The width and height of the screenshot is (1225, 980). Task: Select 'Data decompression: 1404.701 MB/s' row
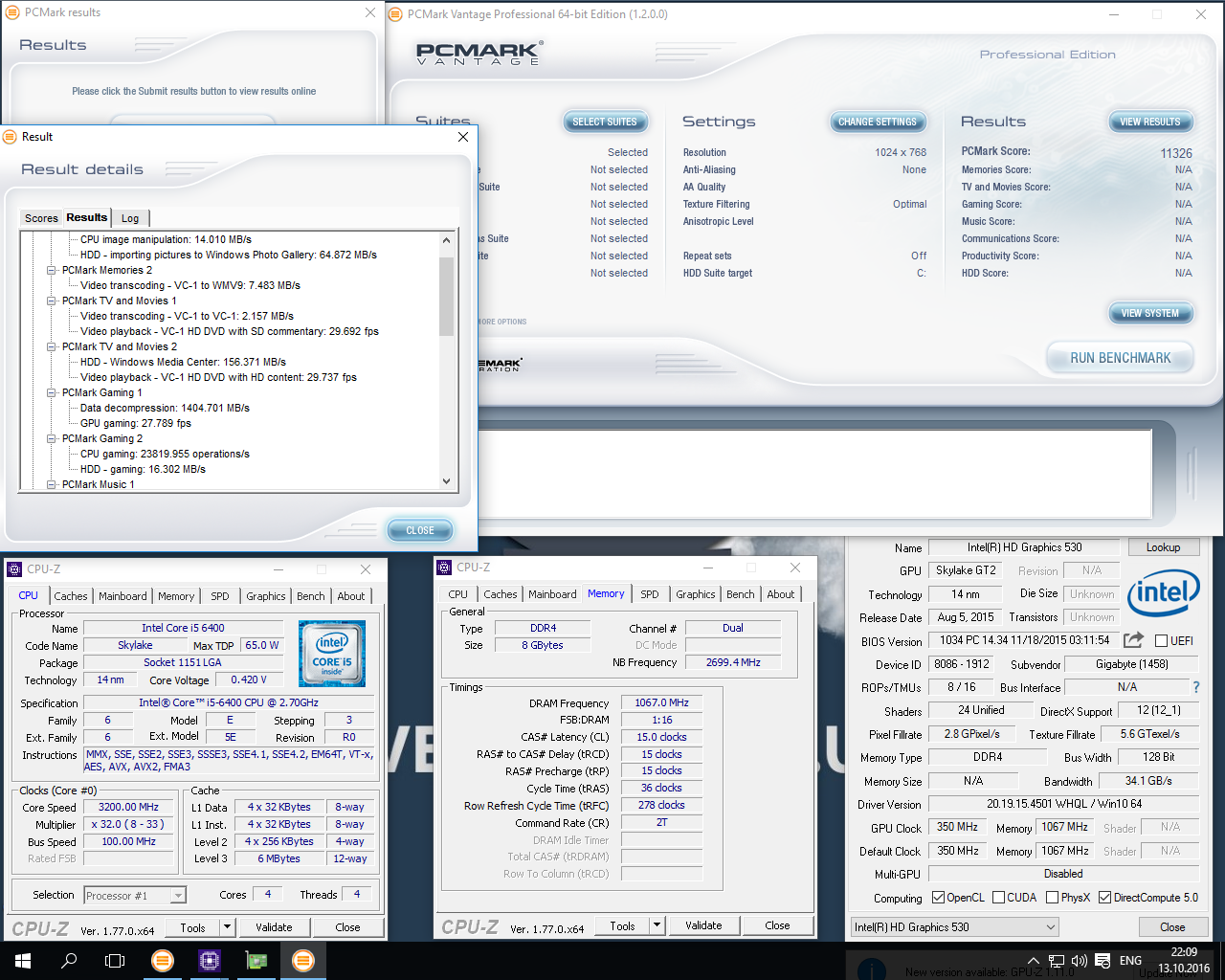tap(165, 408)
